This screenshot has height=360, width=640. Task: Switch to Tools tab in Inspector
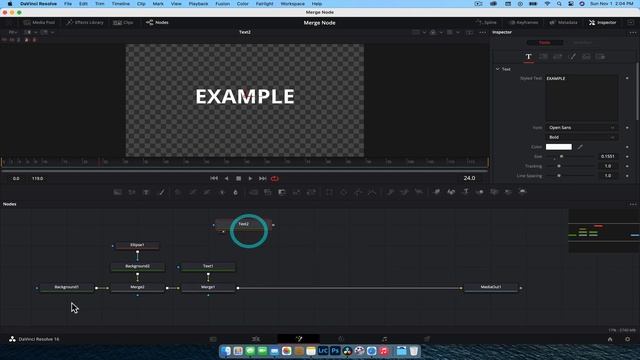click(x=544, y=42)
